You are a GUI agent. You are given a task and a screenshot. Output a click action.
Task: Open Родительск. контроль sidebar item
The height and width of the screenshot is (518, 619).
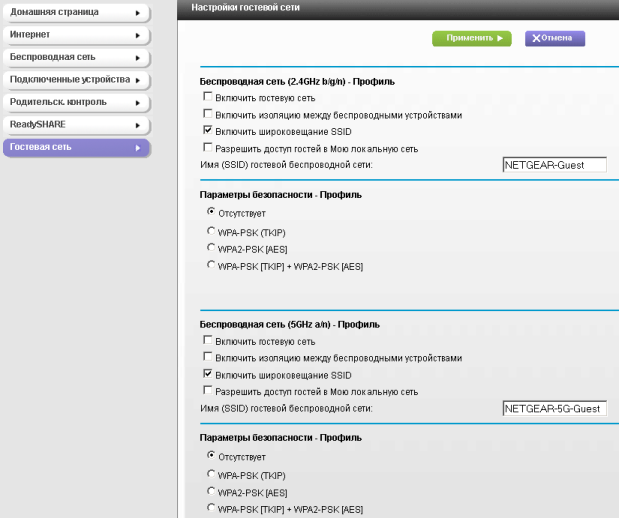[76, 103]
